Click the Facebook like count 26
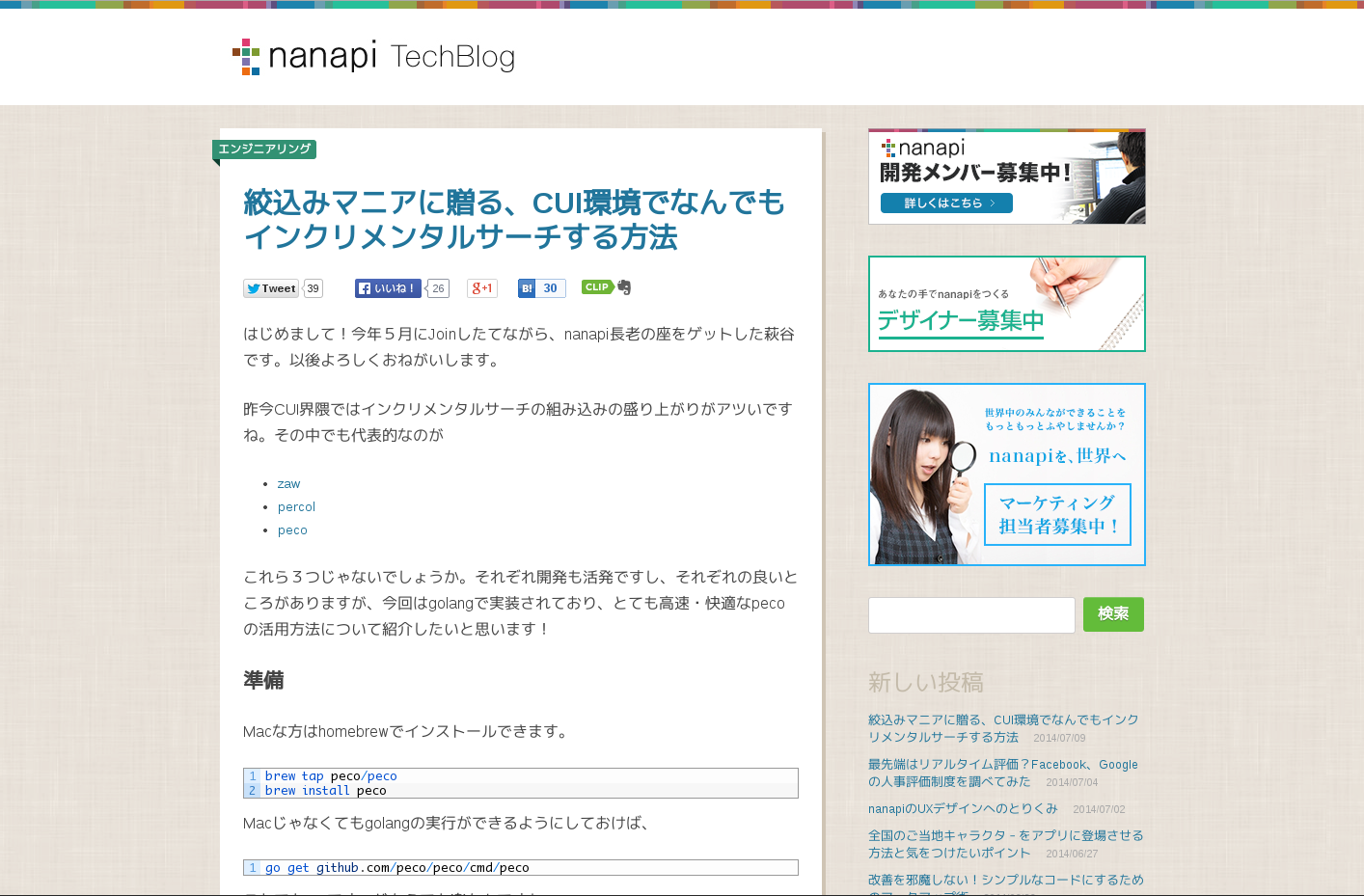This screenshot has height=896, width=1364. tap(438, 288)
